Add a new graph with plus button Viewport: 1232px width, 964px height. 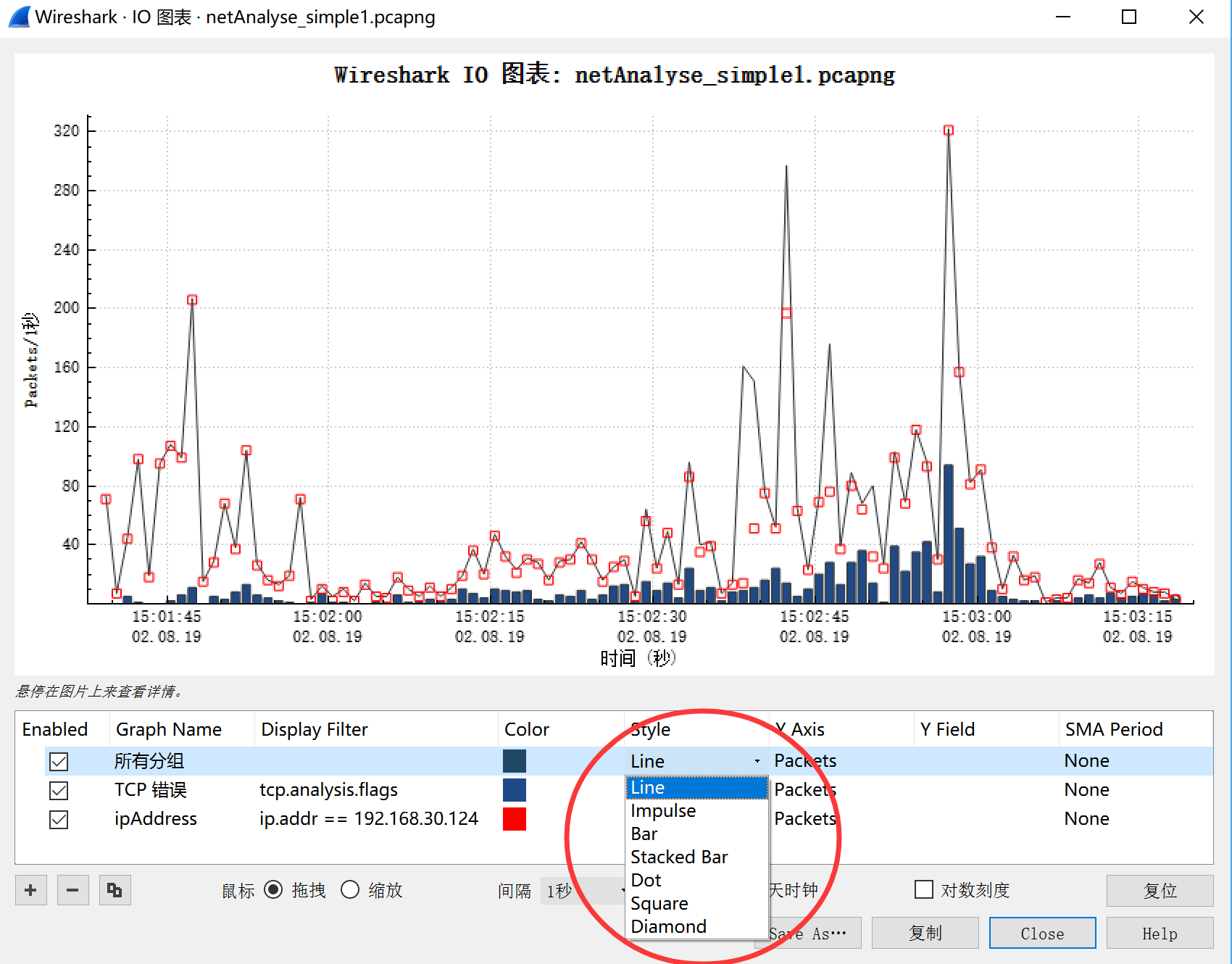(x=31, y=890)
